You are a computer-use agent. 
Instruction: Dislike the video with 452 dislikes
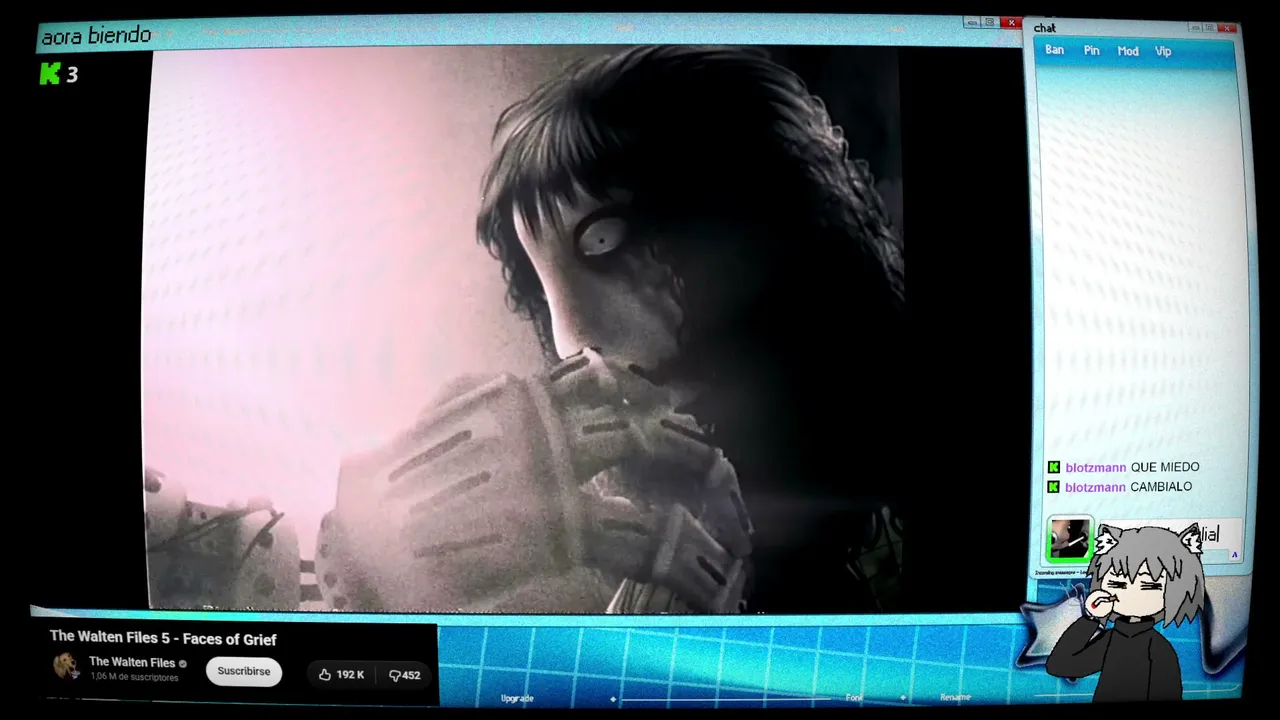pos(404,675)
